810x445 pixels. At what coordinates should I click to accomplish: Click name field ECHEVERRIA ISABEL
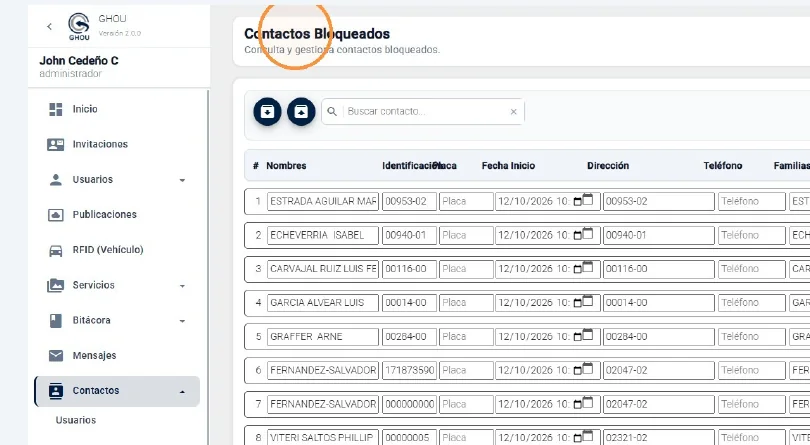tap(323, 235)
